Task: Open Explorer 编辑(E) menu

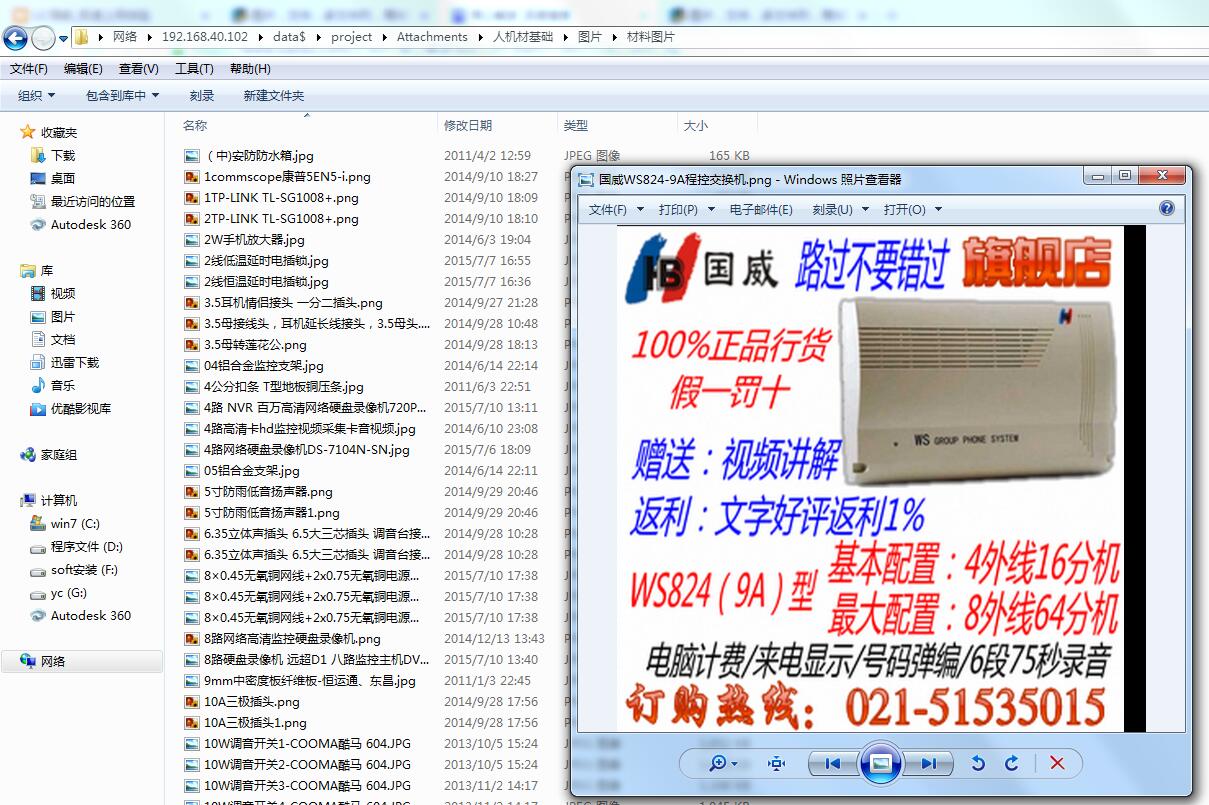Action: [x=83, y=69]
